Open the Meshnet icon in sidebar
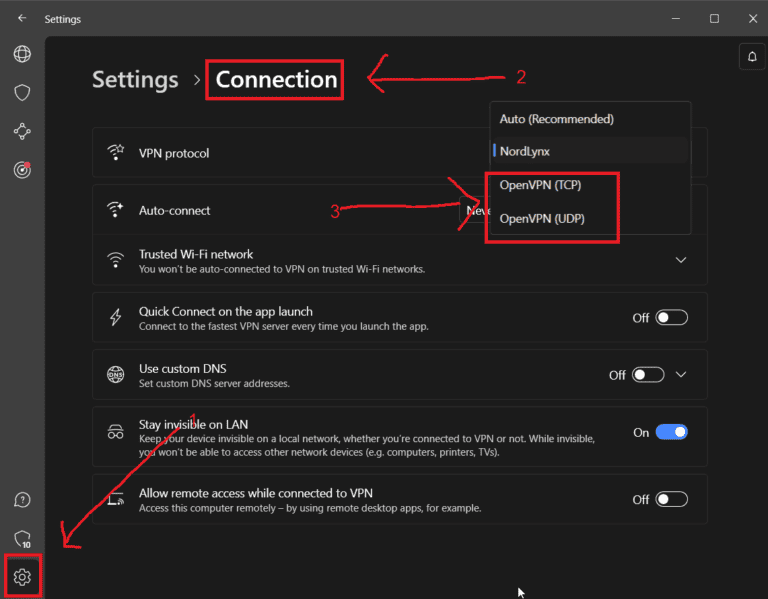This screenshot has height=599, width=768. pos(22,131)
